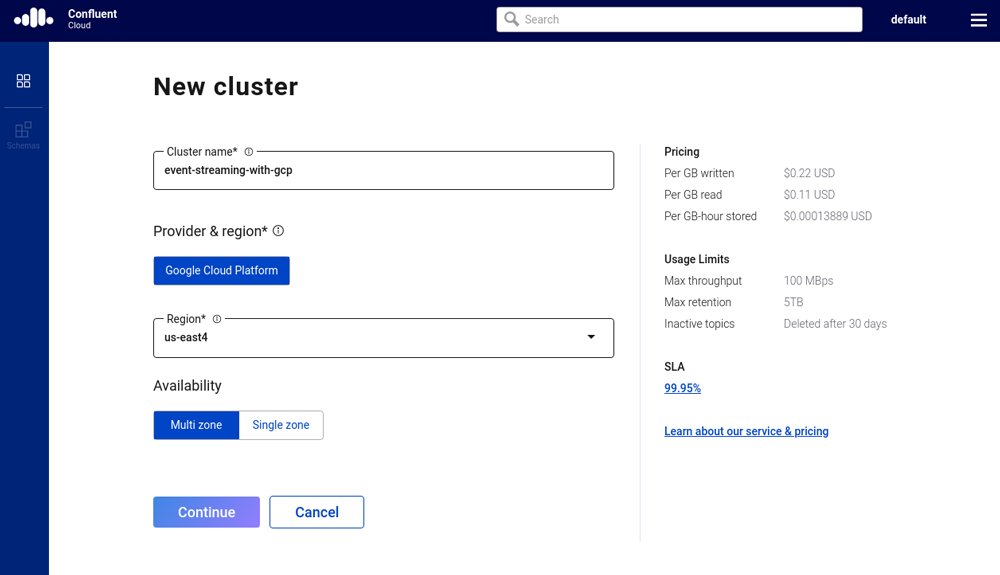Click the Usage Limits heading
Screen dimensions: 1000x575
point(696,259)
